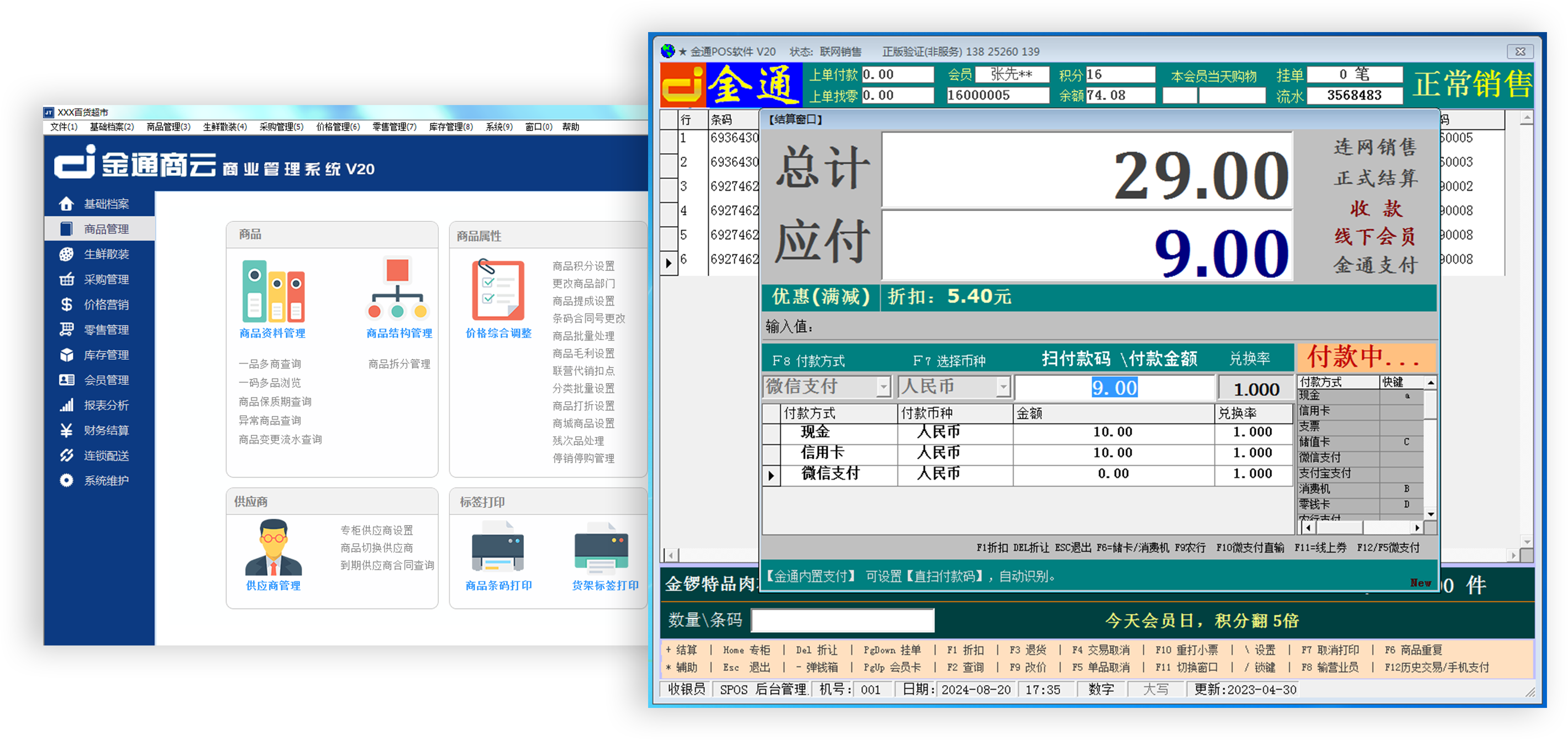Screen dimensions: 1568x740
Task: Open the 基础档案(2) menu
Action: click(x=112, y=127)
